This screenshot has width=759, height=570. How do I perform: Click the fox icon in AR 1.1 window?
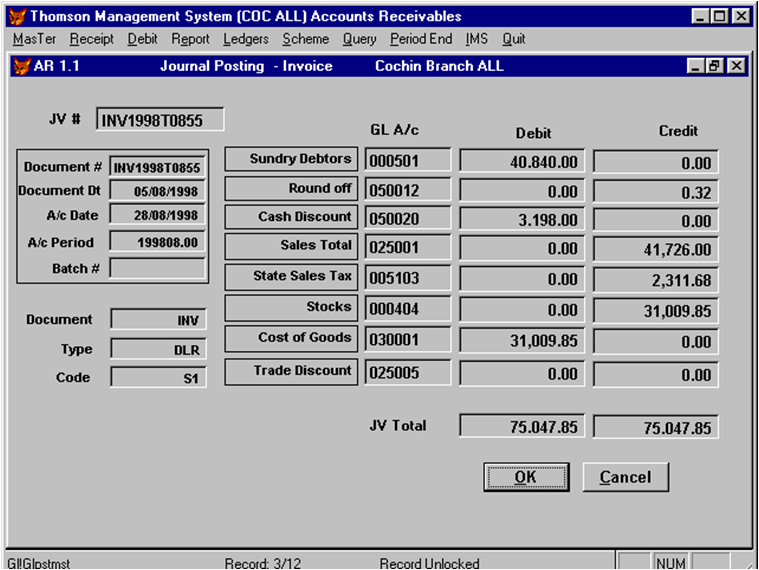click(22, 66)
